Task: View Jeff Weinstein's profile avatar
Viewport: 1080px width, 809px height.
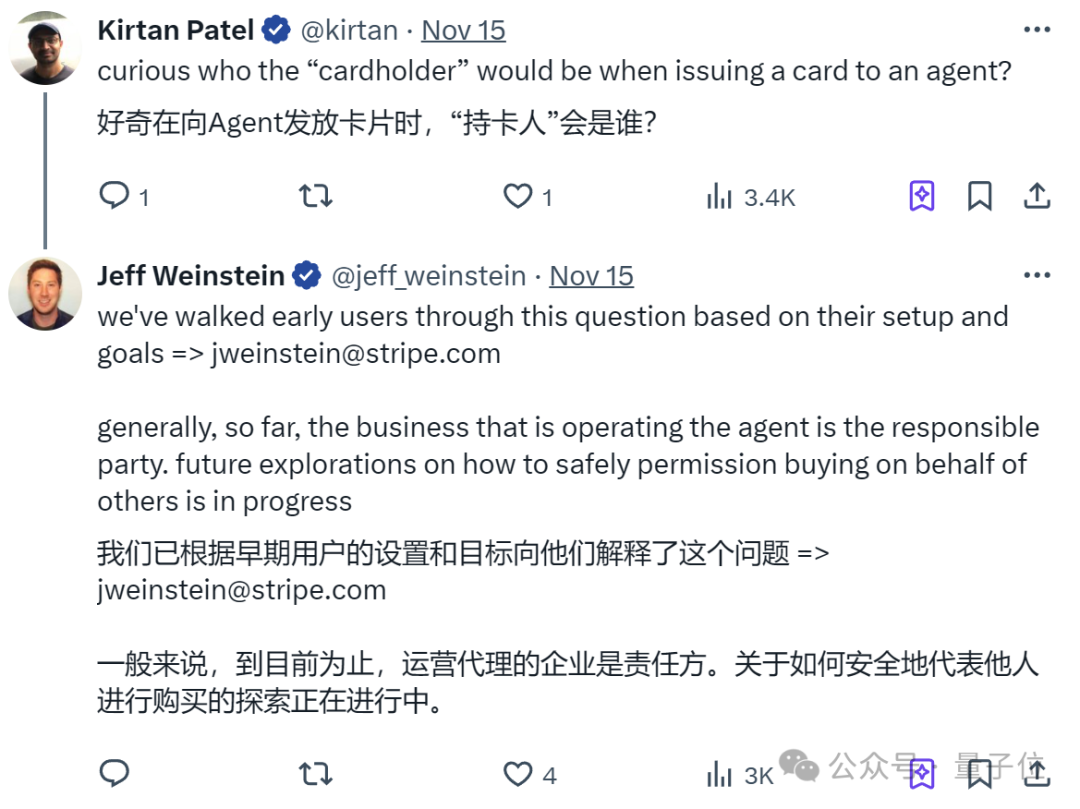Action: click(x=45, y=290)
